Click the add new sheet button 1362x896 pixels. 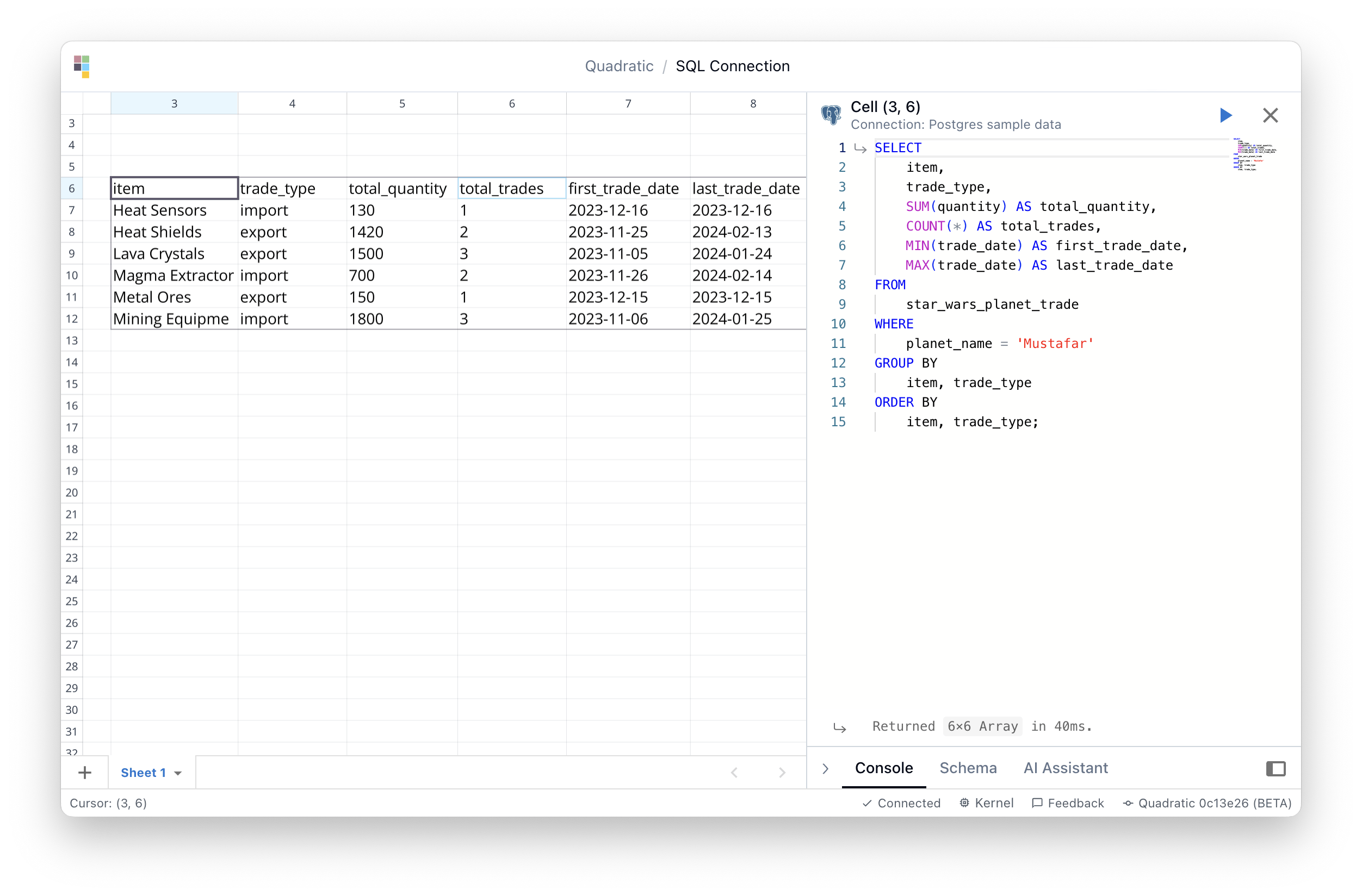pyautogui.click(x=85, y=772)
